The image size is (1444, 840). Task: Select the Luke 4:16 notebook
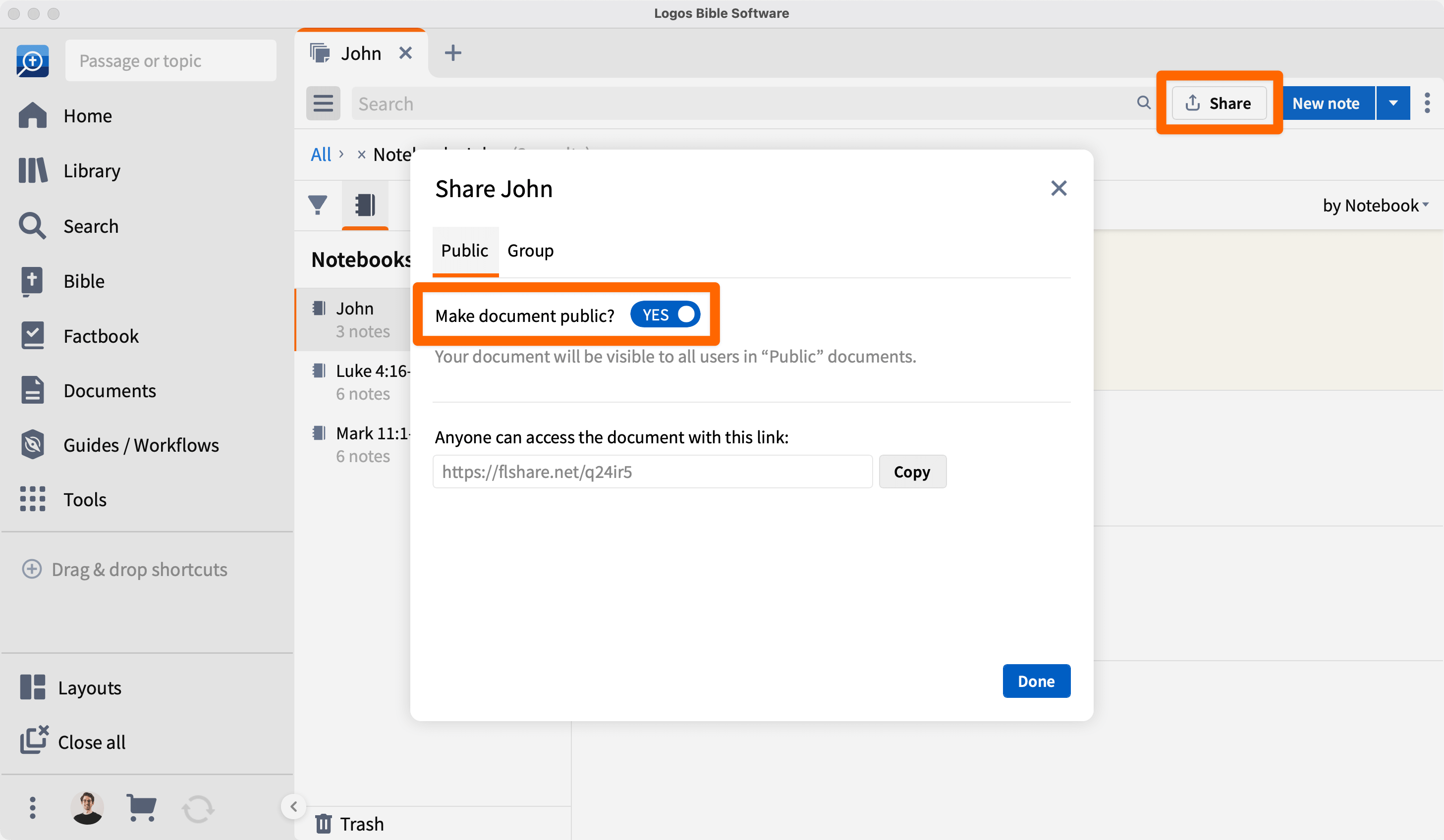353,382
